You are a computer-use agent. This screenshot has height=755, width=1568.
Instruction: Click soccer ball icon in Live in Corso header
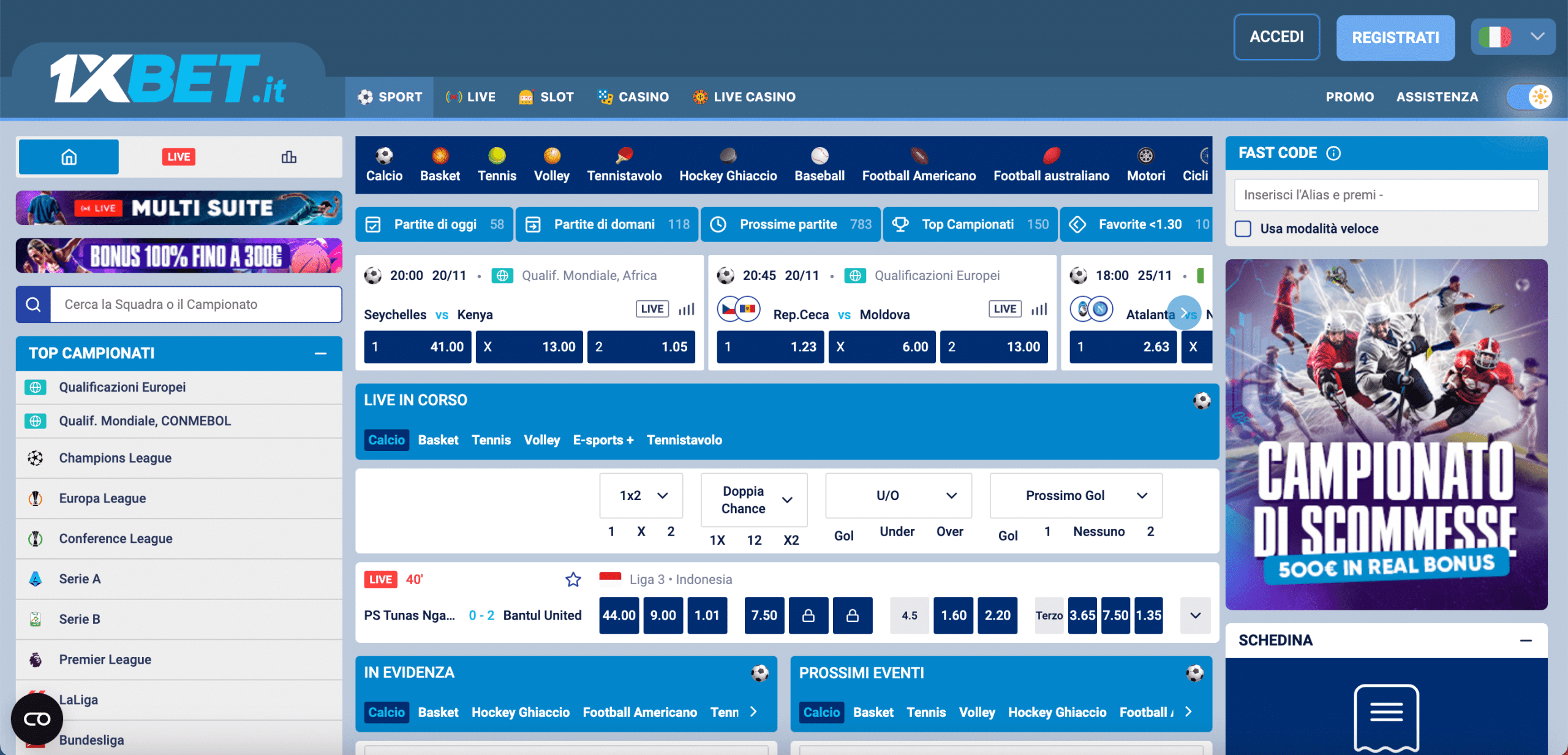click(1202, 401)
